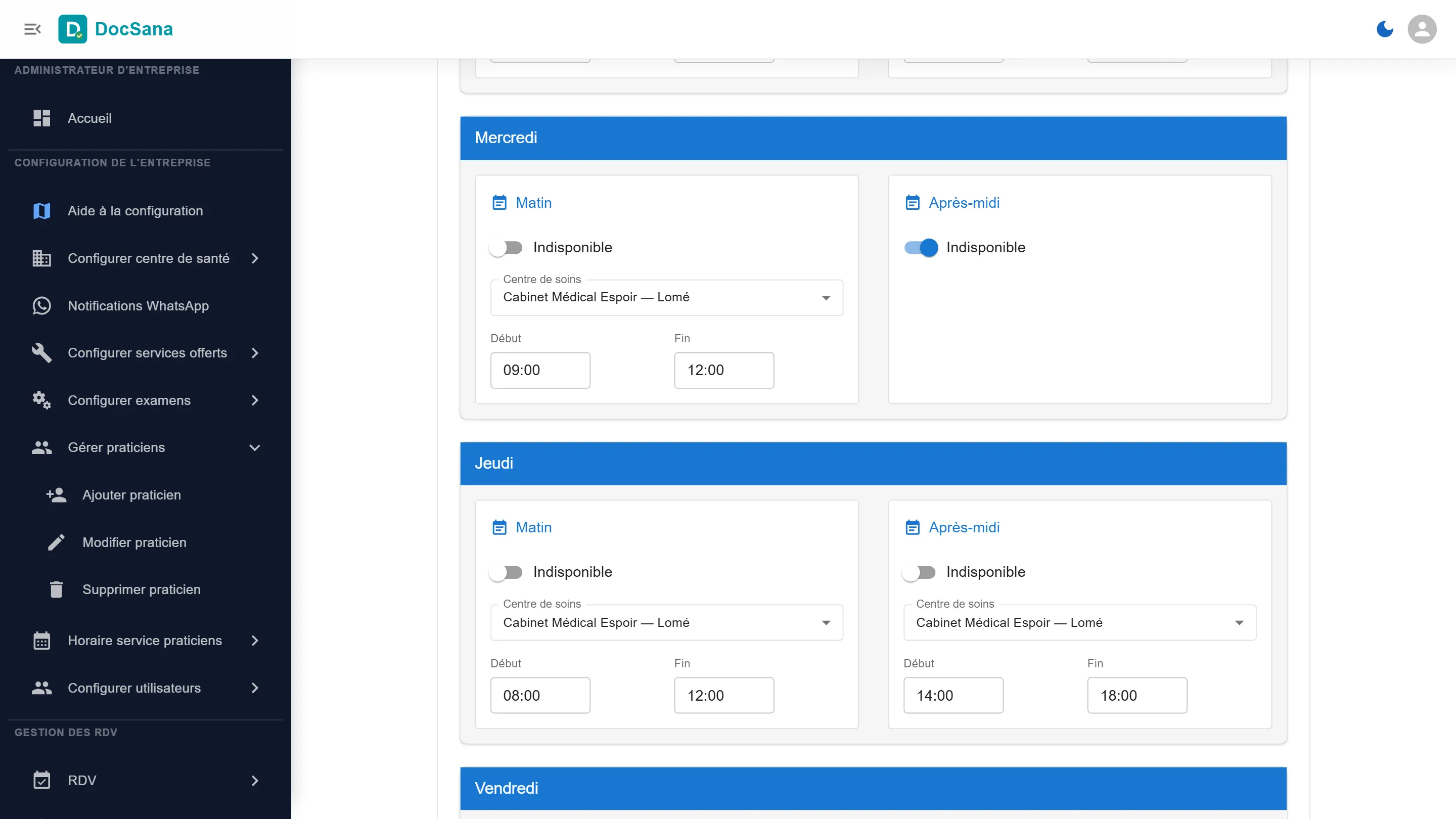The height and width of the screenshot is (819, 1456).
Task: Open Centre de soins dropdown for Jeudi Après-midi
Action: tap(1080, 622)
